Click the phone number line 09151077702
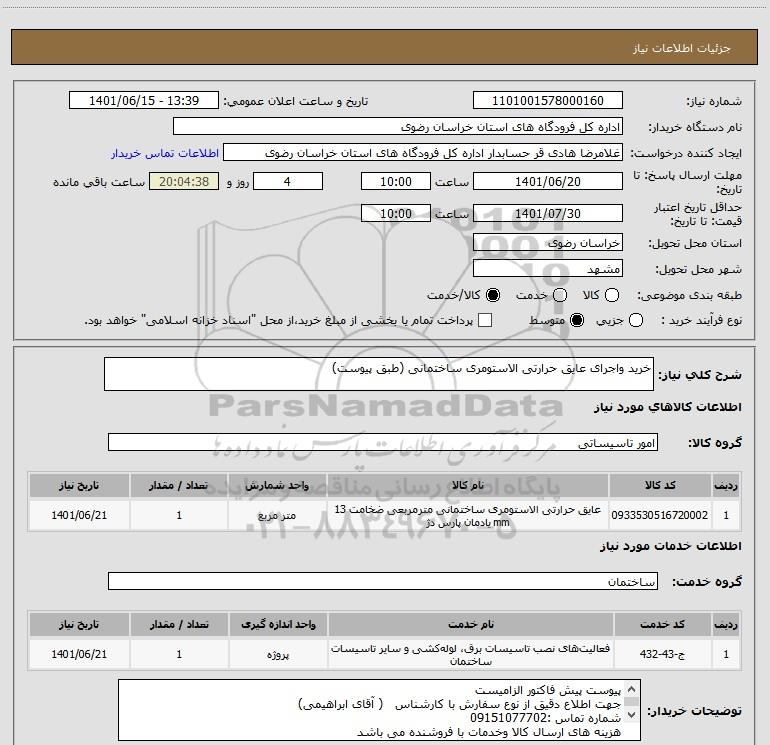The height and width of the screenshot is (745, 770). pos(545,718)
